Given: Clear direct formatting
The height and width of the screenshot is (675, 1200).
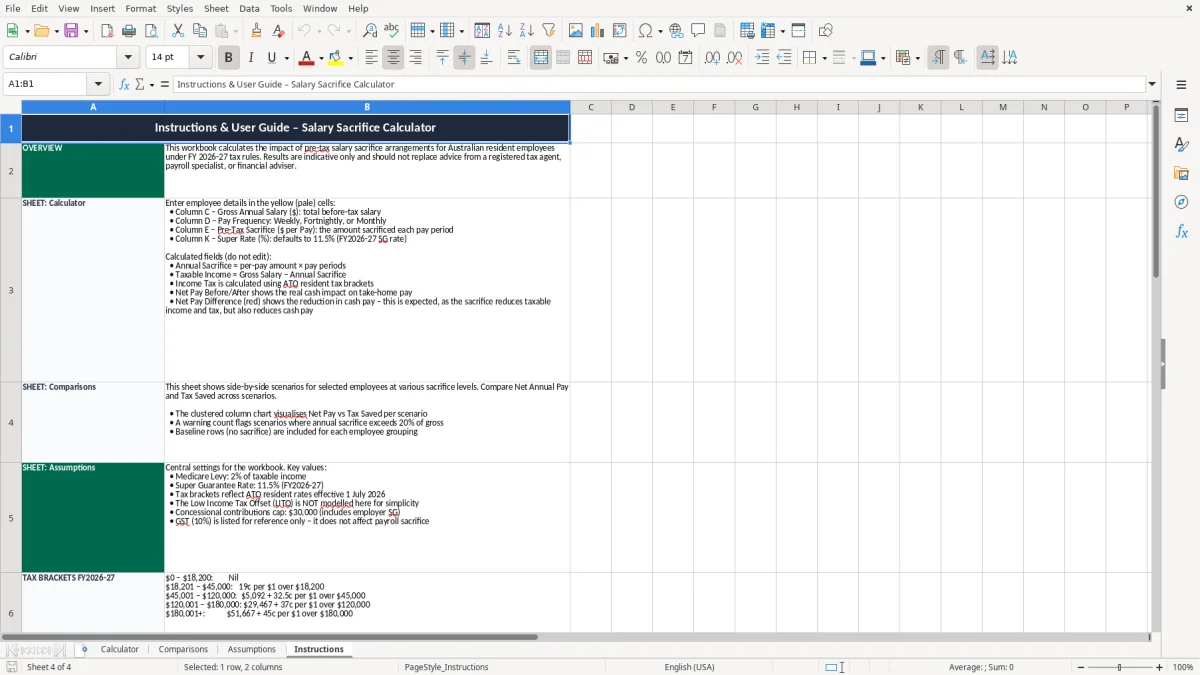Looking at the screenshot, I should click(x=278, y=31).
